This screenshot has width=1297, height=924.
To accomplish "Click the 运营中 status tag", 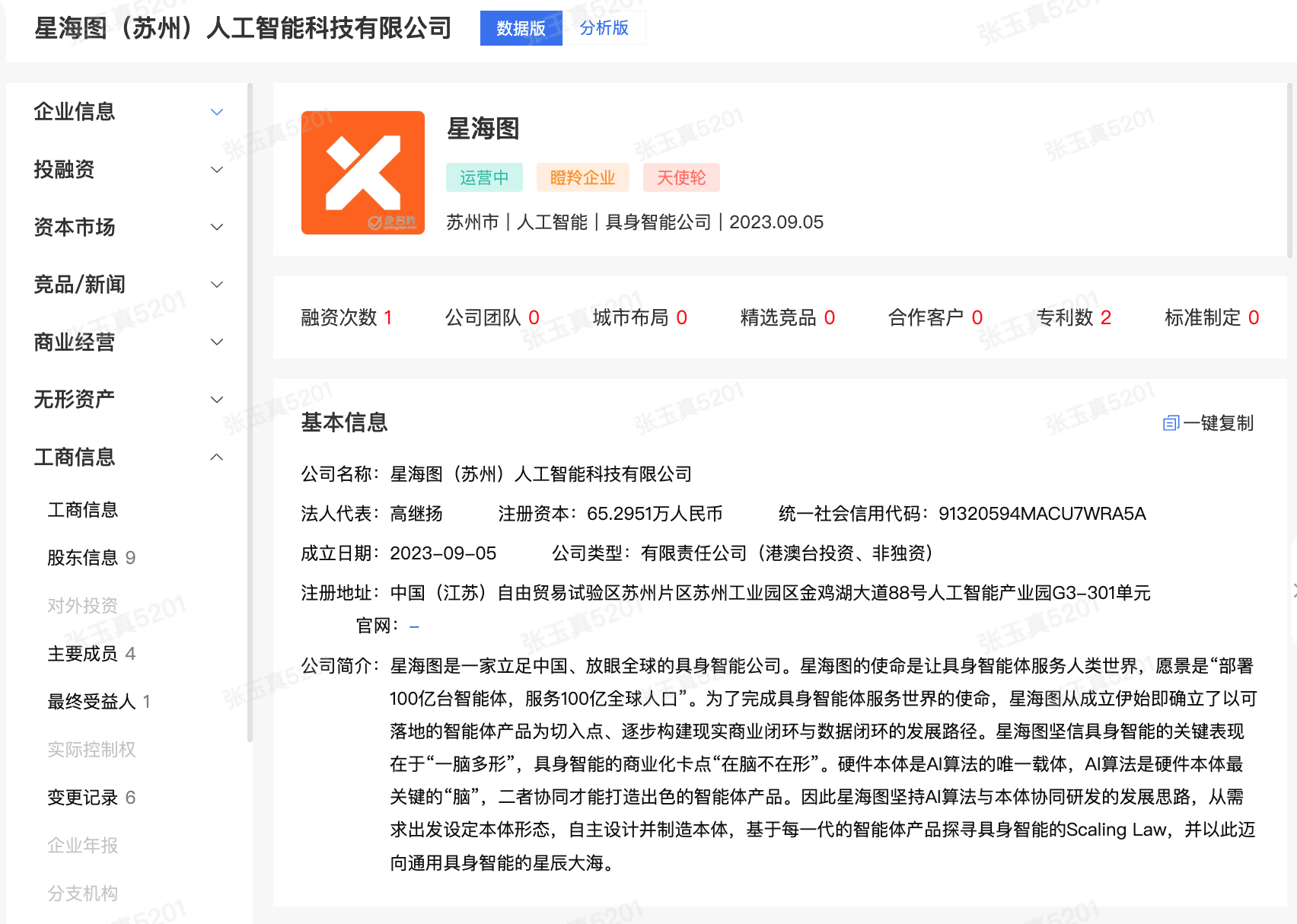I will pos(484,177).
